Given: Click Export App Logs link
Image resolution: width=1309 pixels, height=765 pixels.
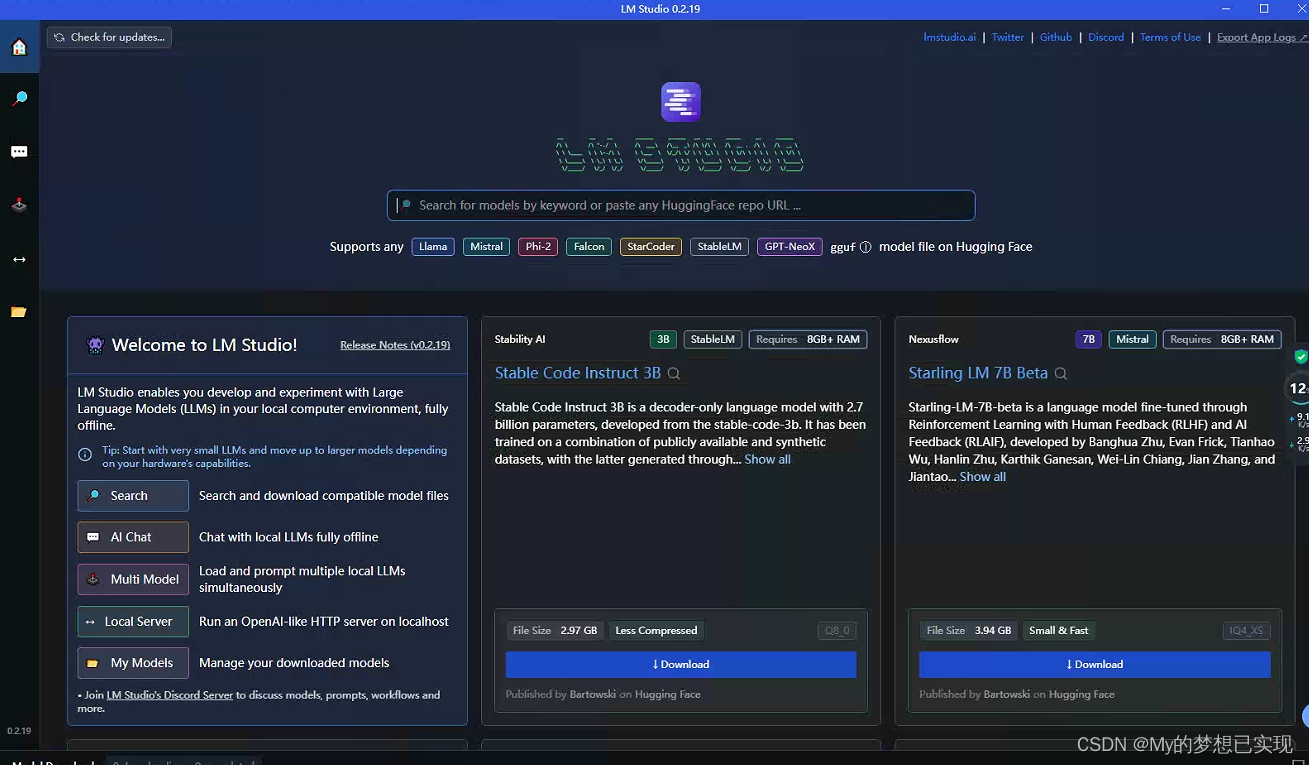Looking at the screenshot, I should pyautogui.click(x=1261, y=37).
